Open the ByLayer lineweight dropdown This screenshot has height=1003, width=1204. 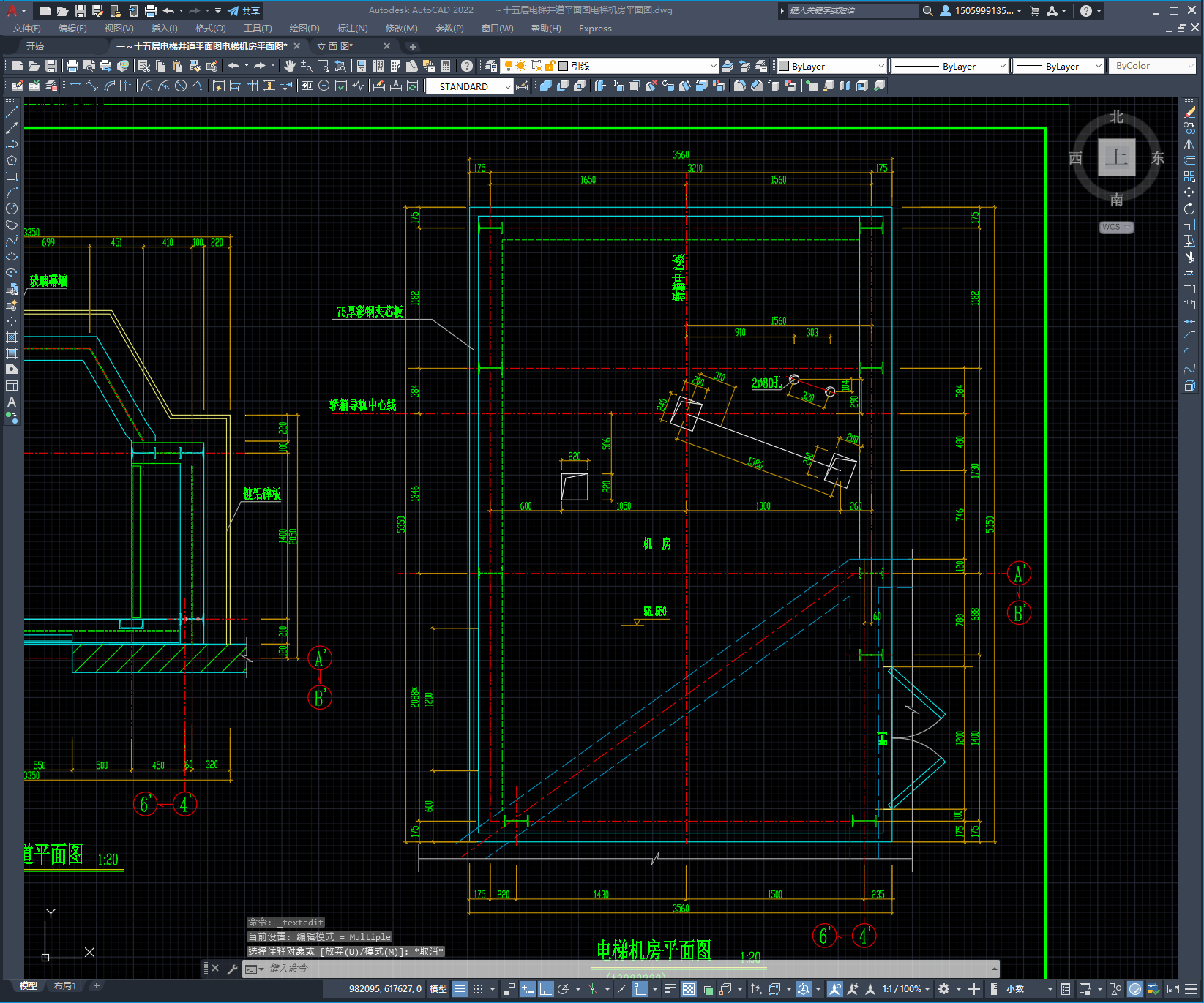click(1058, 66)
